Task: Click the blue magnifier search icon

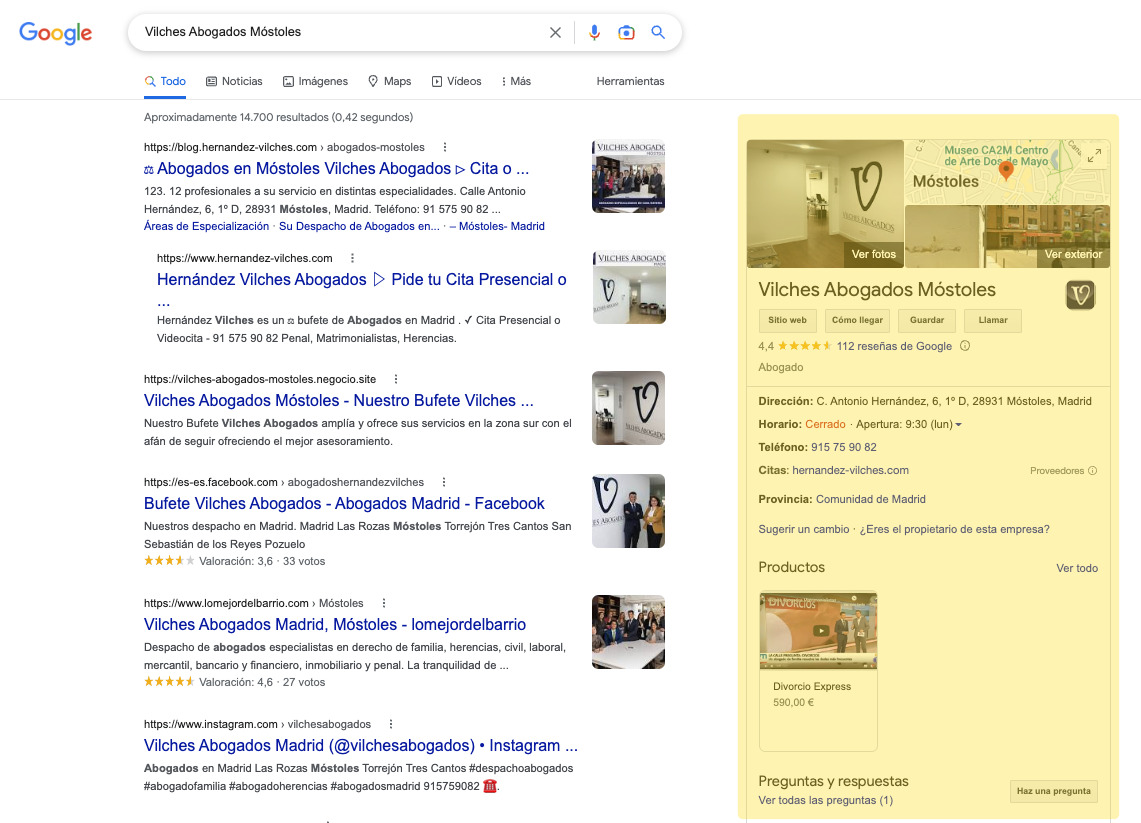Action: click(x=658, y=32)
